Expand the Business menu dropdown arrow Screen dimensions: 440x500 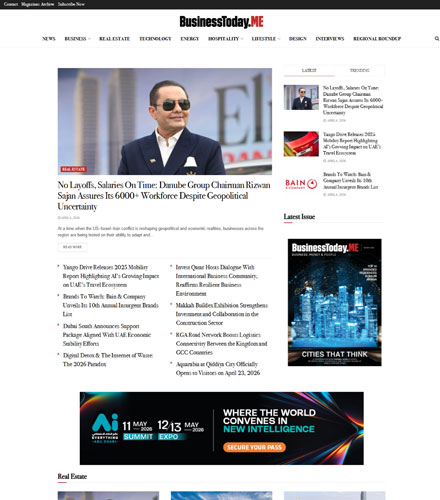click(89, 39)
